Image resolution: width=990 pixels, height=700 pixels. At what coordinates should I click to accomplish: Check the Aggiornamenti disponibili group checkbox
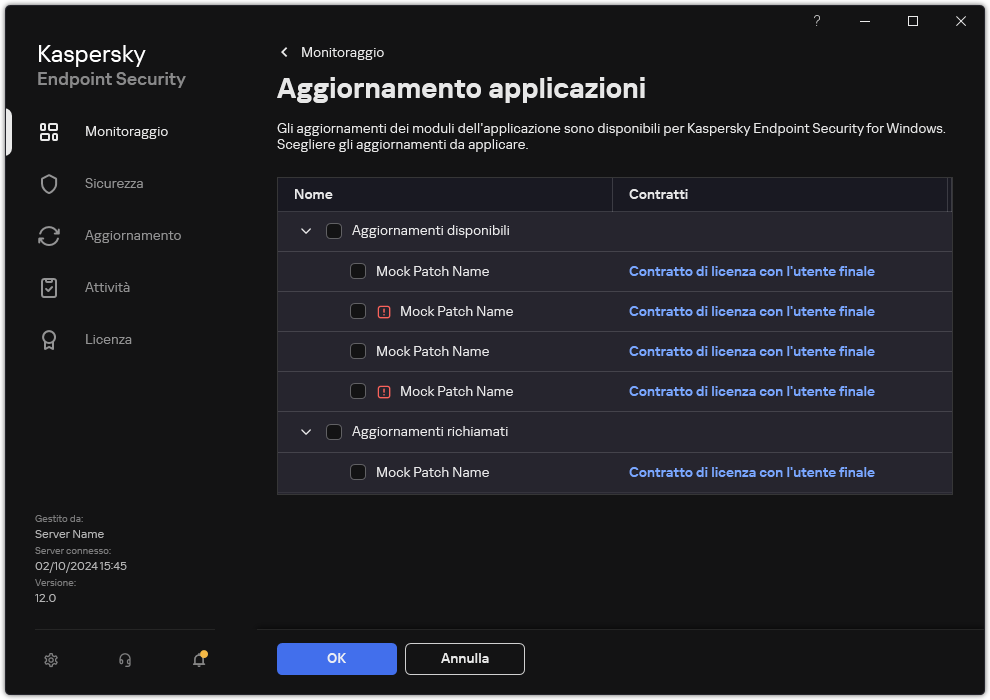334,230
